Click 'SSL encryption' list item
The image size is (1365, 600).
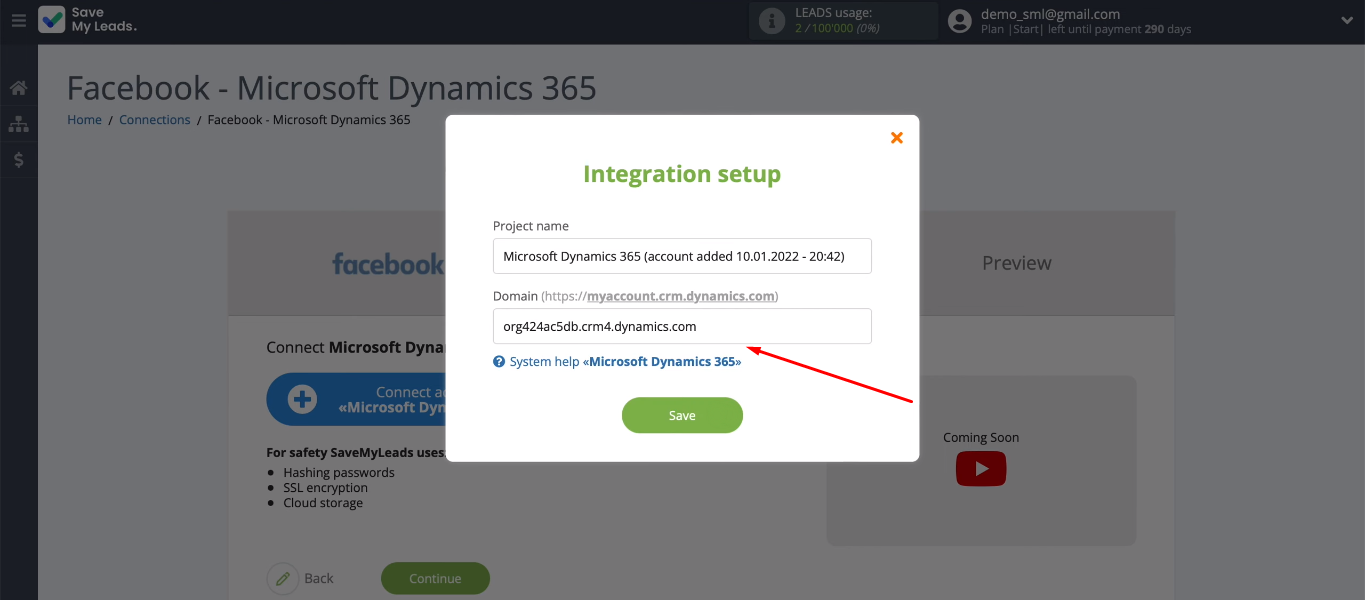[325, 488]
